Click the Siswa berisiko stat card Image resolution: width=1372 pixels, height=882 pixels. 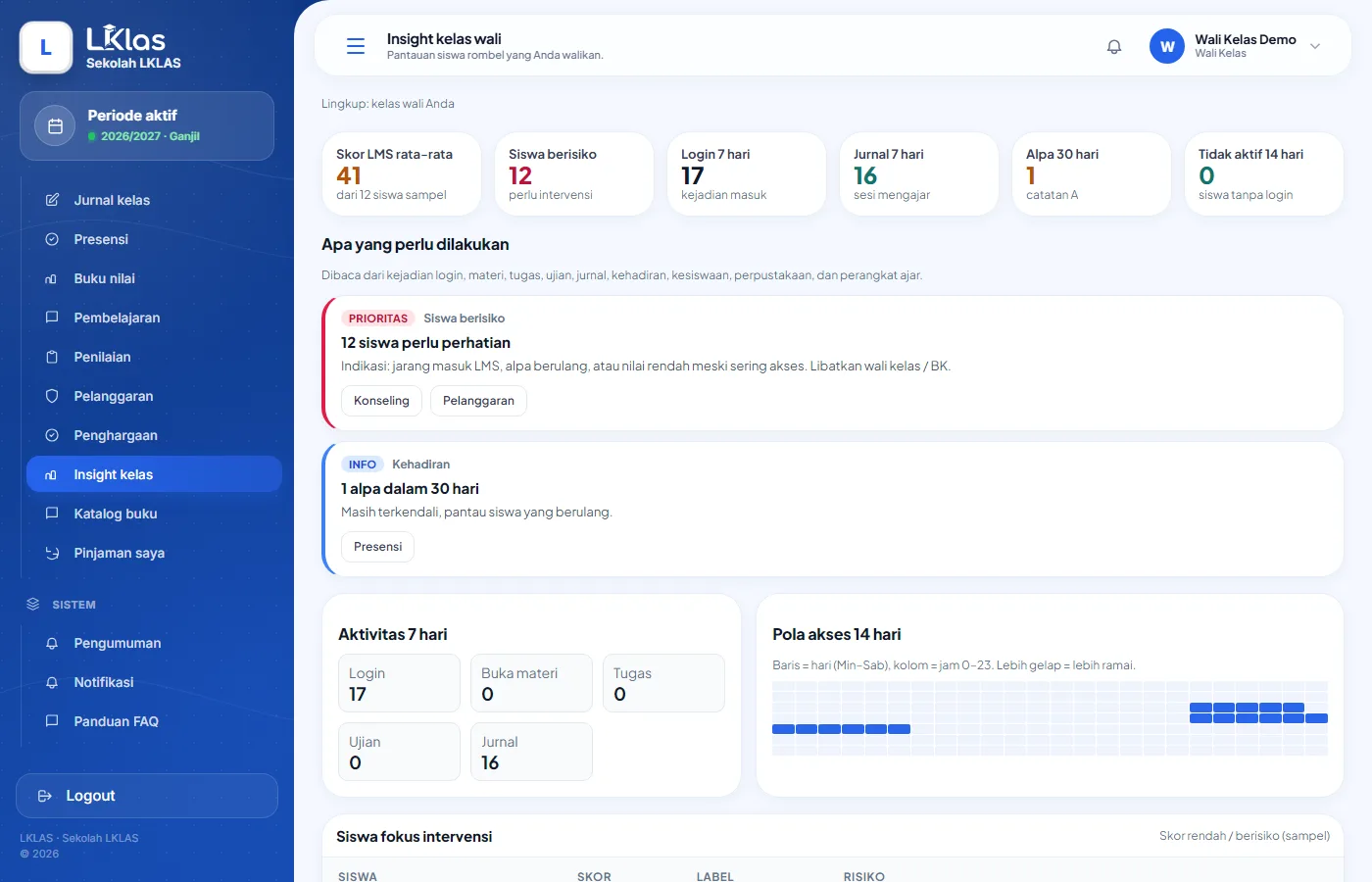click(573, 174)
